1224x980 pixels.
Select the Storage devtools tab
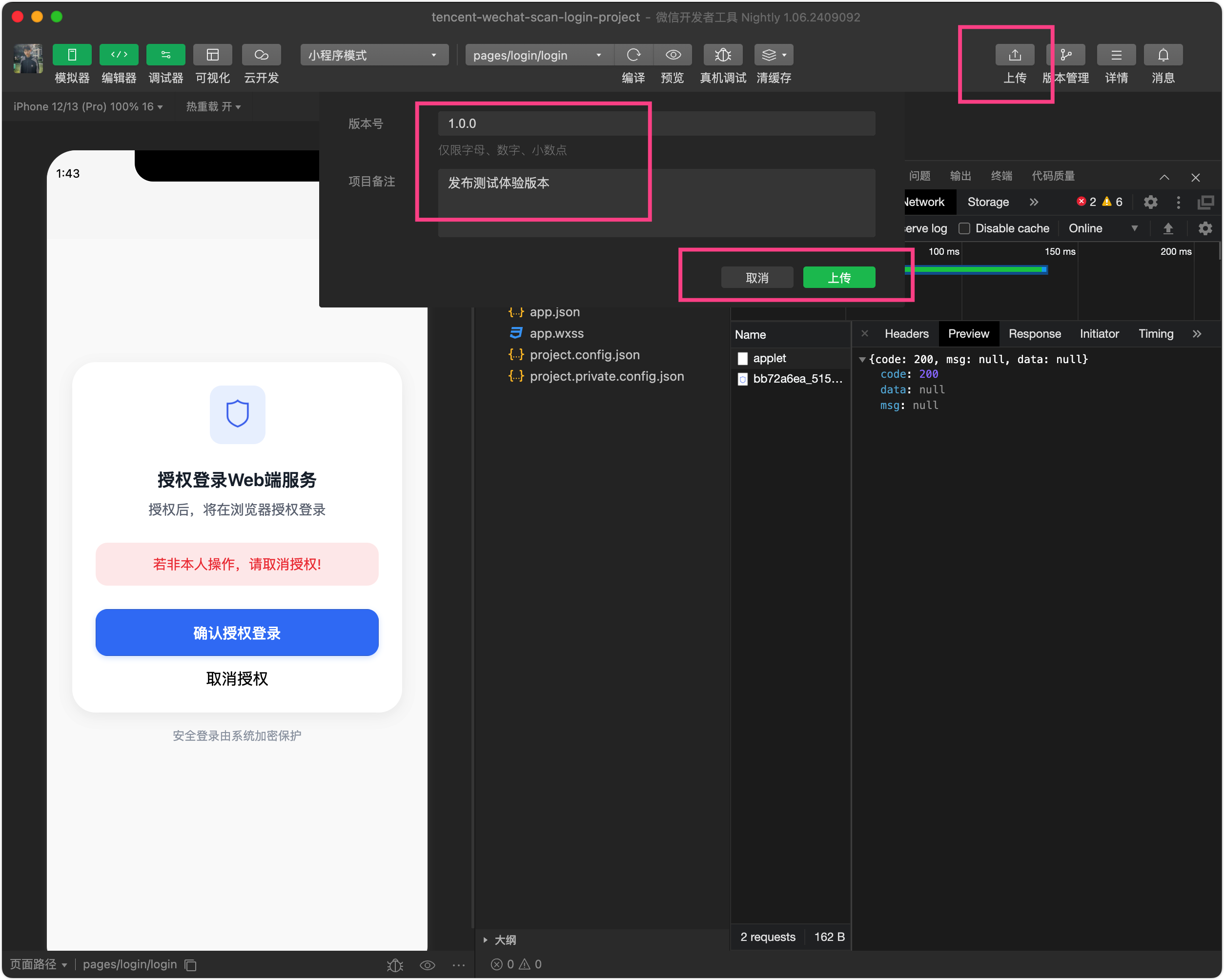[988, 202]
